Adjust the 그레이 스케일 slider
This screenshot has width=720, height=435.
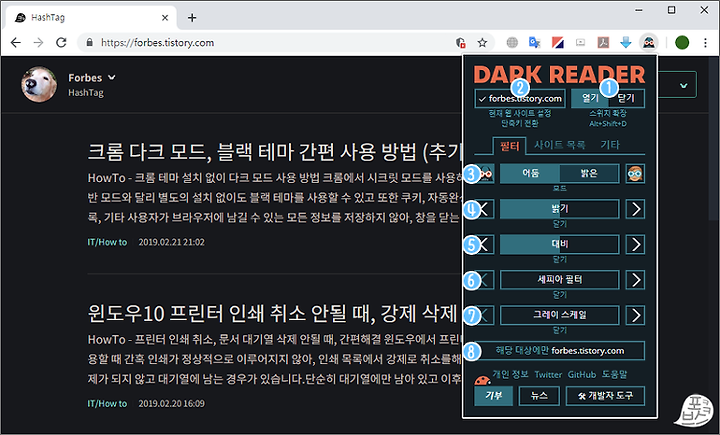tap(560, 315)
